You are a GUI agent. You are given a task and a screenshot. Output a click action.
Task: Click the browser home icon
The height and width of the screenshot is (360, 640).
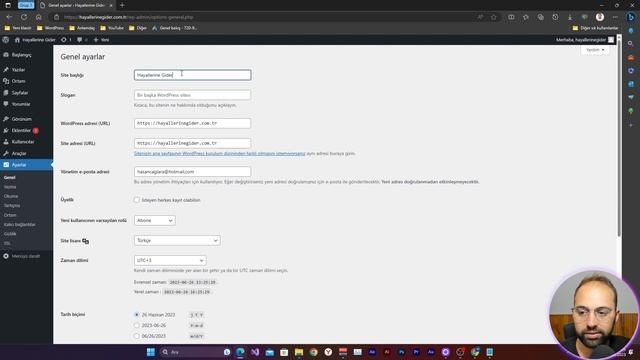pos(38,17)
